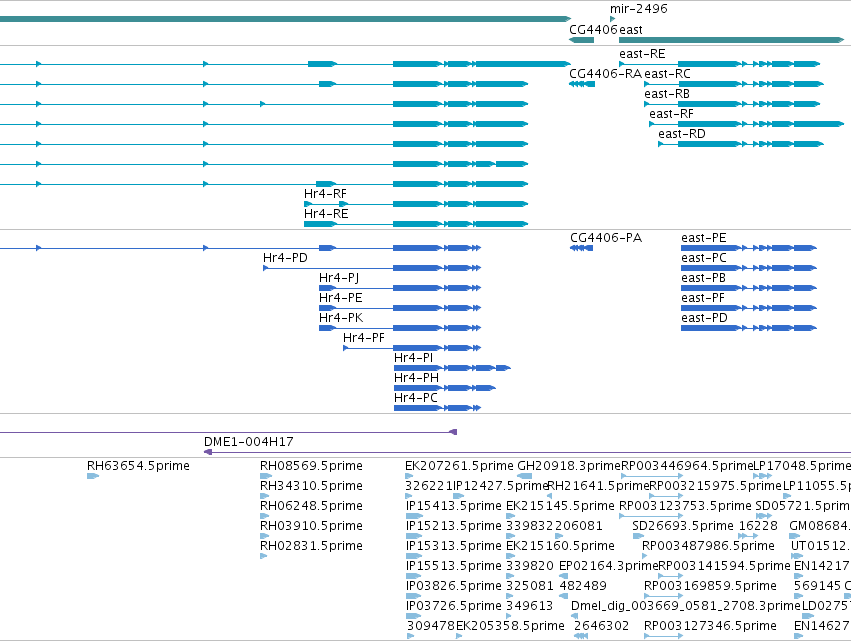Click the RH02831.5prime EST label
Viewport: 851px width, 641px height.
(x=311, y=546)
